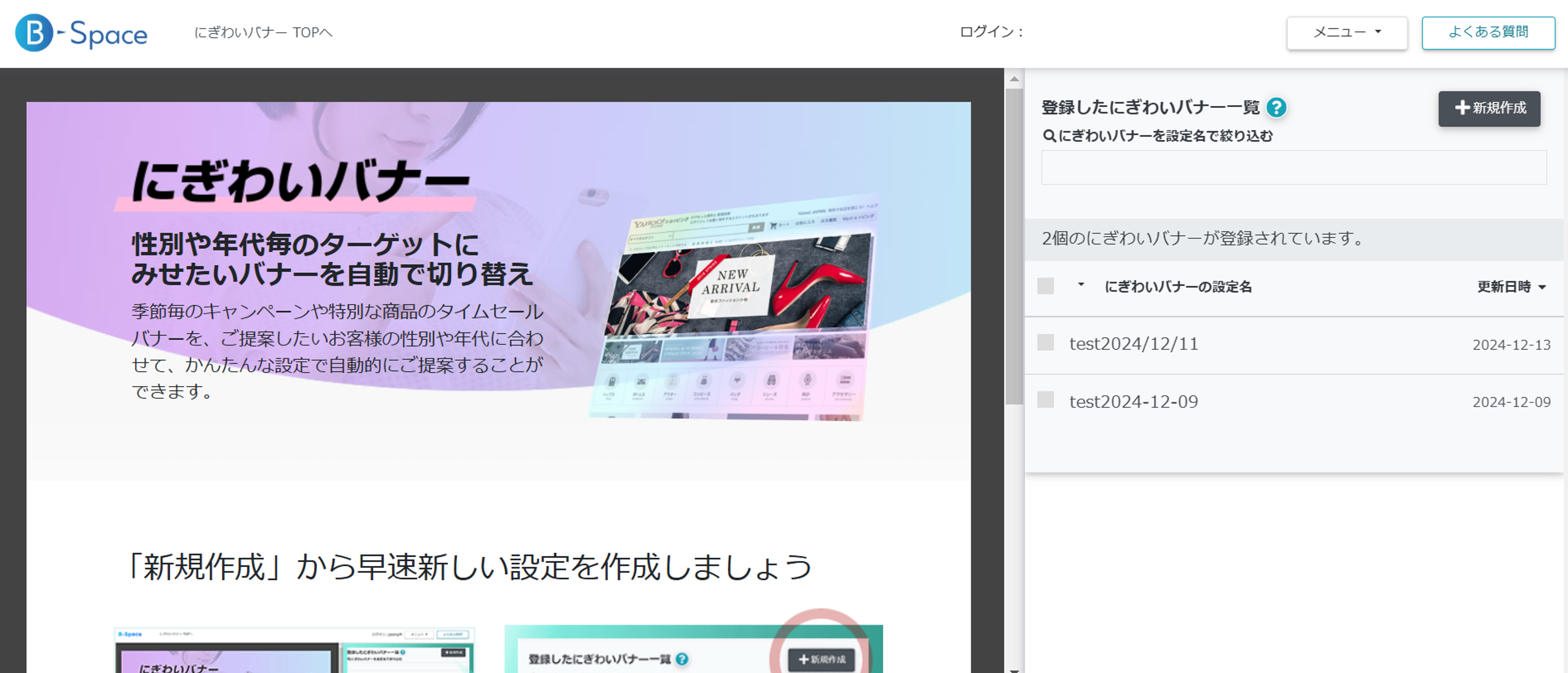Open help question-mark icon beside banner list title

pyautogui.click(x=1276, y=108)
